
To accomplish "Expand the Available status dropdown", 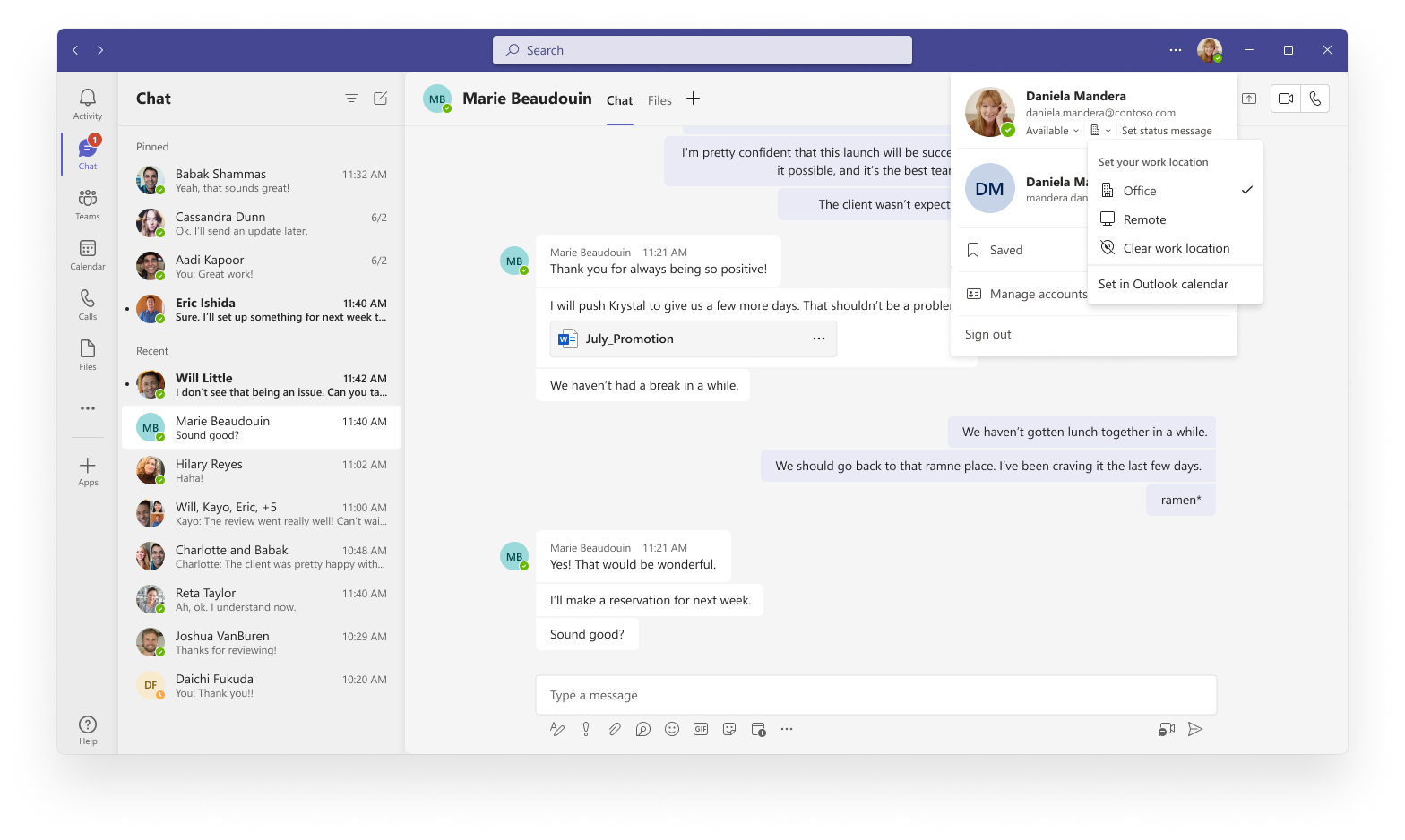I will (1053, 131).
